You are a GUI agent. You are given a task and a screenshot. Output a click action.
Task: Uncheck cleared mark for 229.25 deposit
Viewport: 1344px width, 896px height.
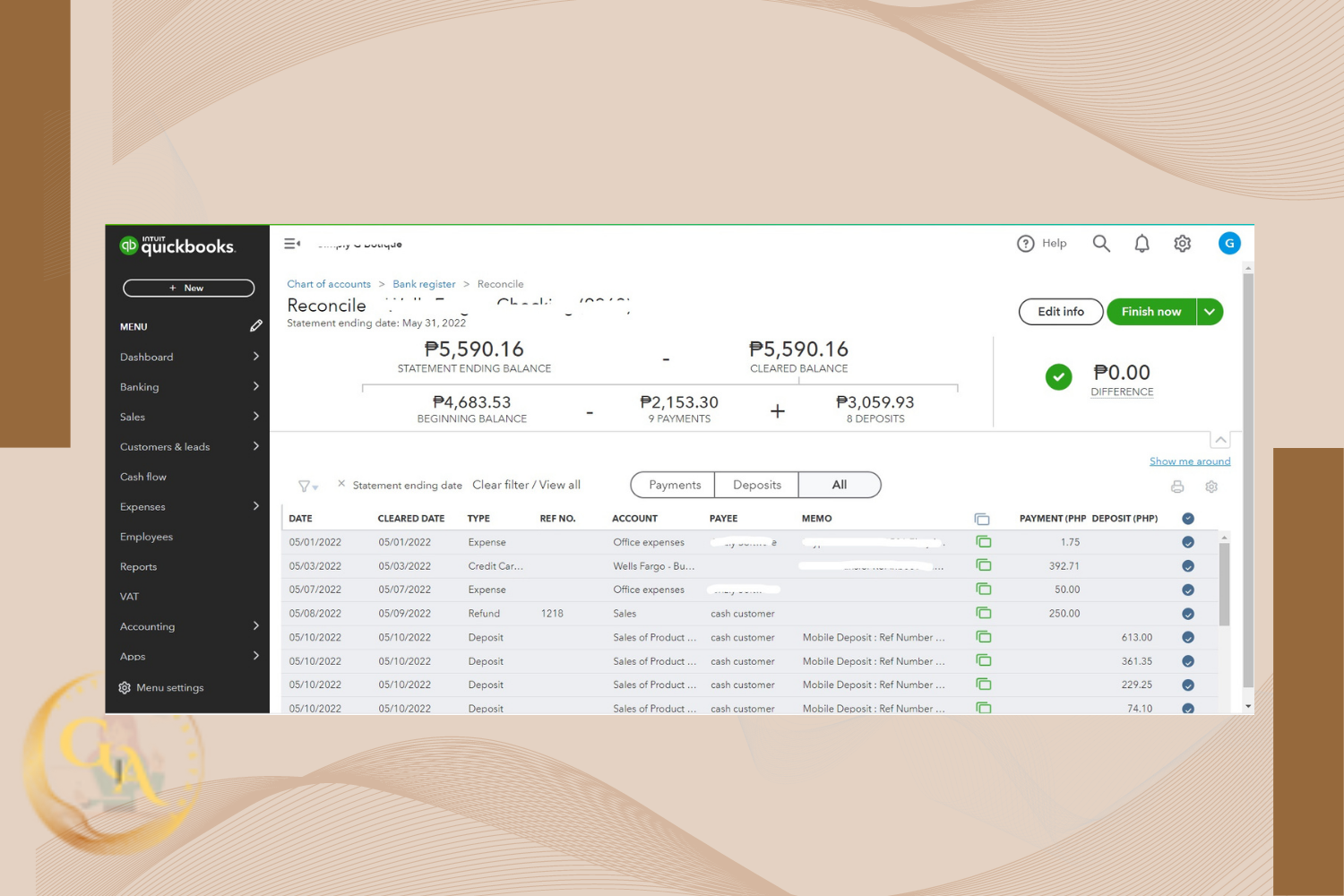click(x=1188, y=685)
